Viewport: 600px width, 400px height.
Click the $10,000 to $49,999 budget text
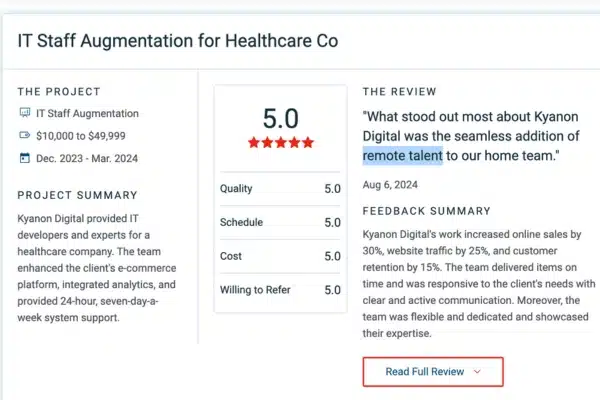tap(81, 136)
